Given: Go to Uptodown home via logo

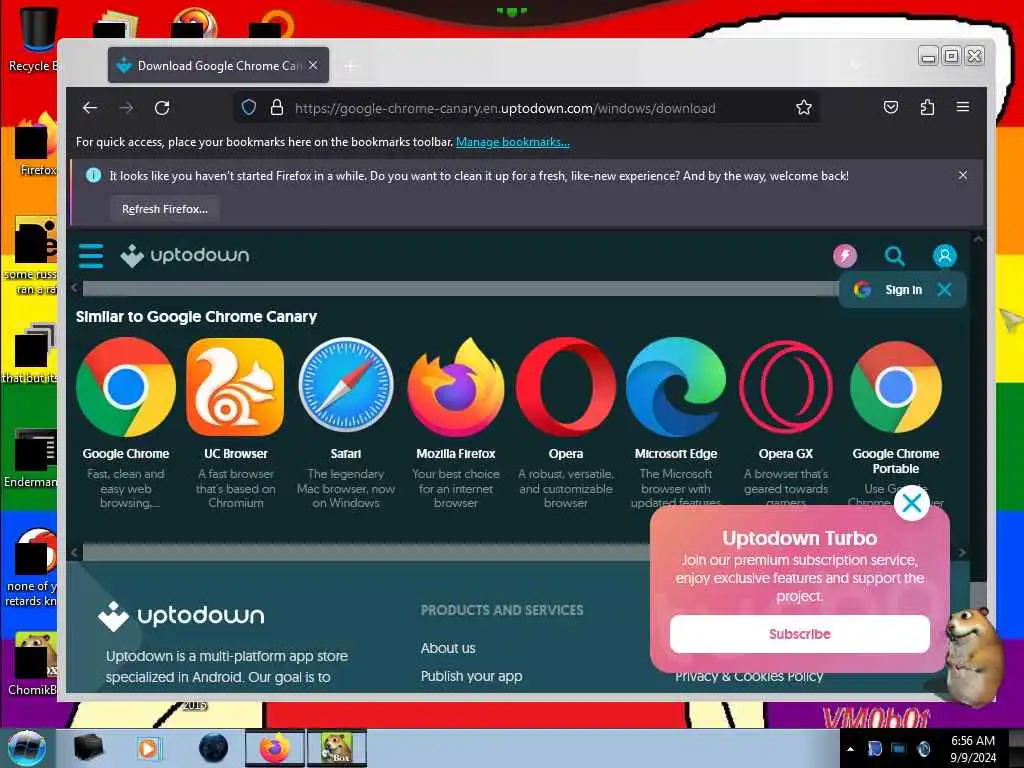Looking at the screenshot, I should [185, 255].
